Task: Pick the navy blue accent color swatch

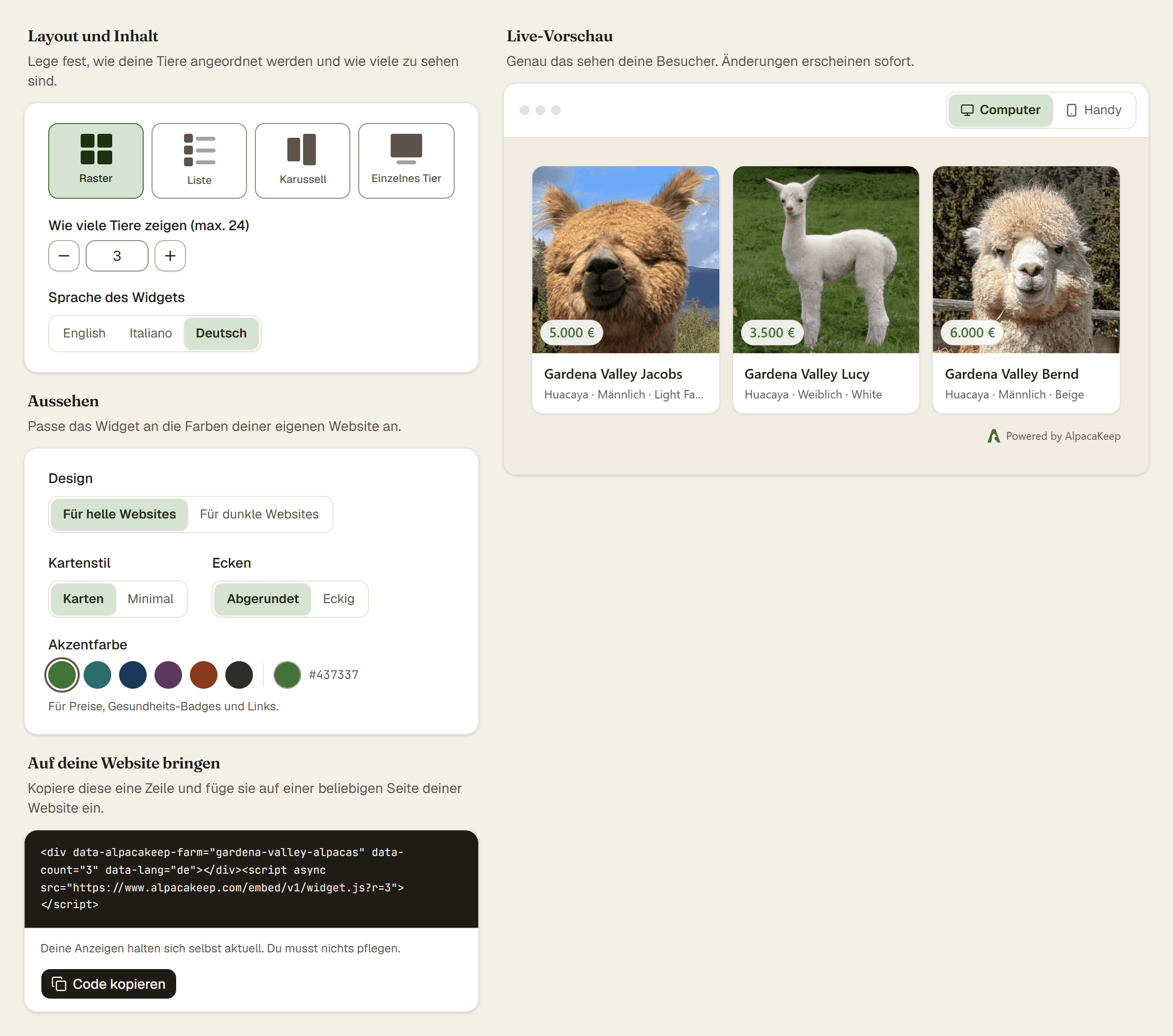Action: [x=133, y=674]
